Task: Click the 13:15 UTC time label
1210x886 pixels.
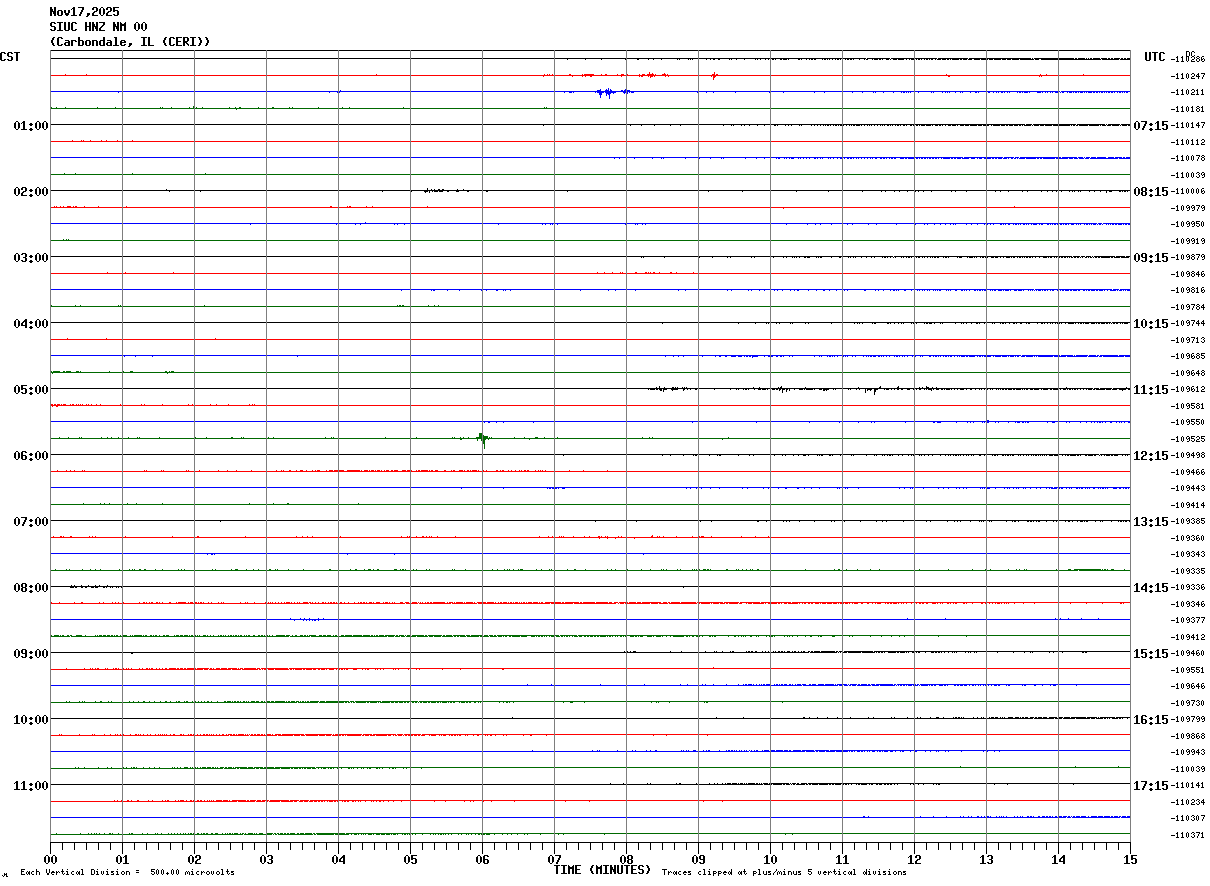Action: tap(1151, 522)
